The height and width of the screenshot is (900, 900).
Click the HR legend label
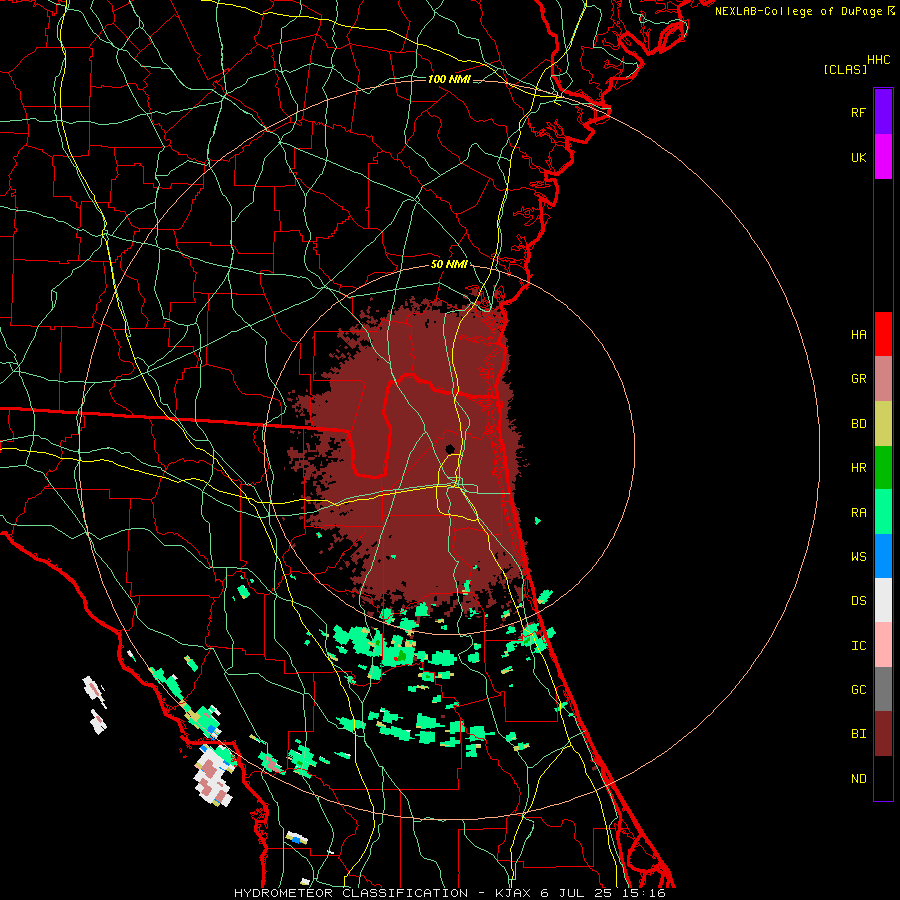(x=858, y=468)
